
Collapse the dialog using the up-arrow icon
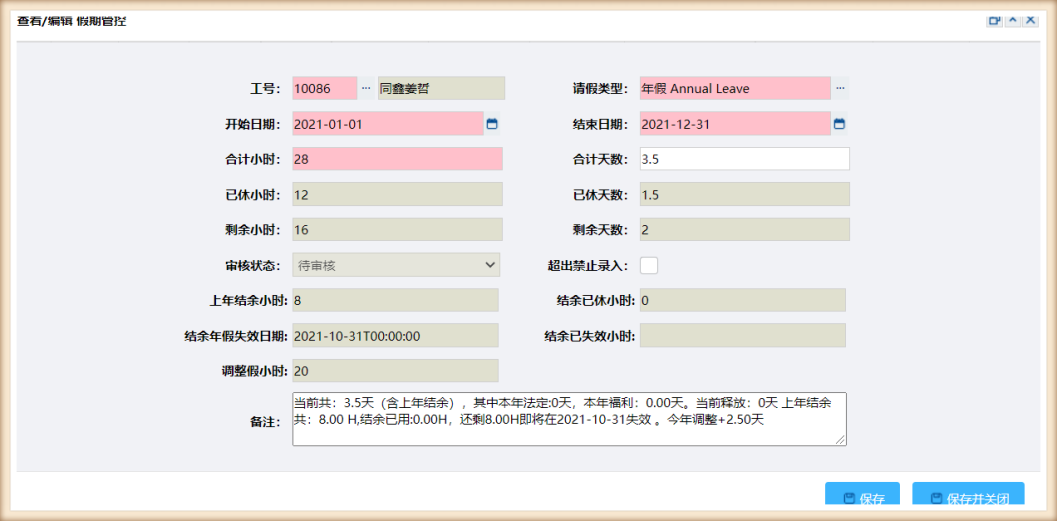click(x=1012, y=20)
